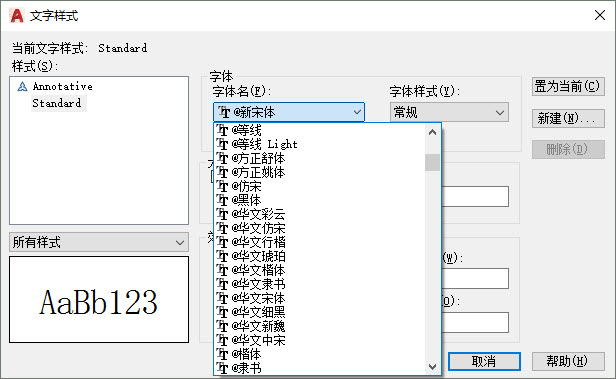
Task: Click the Annotative style triangle icon
Action: coord(22,86)
